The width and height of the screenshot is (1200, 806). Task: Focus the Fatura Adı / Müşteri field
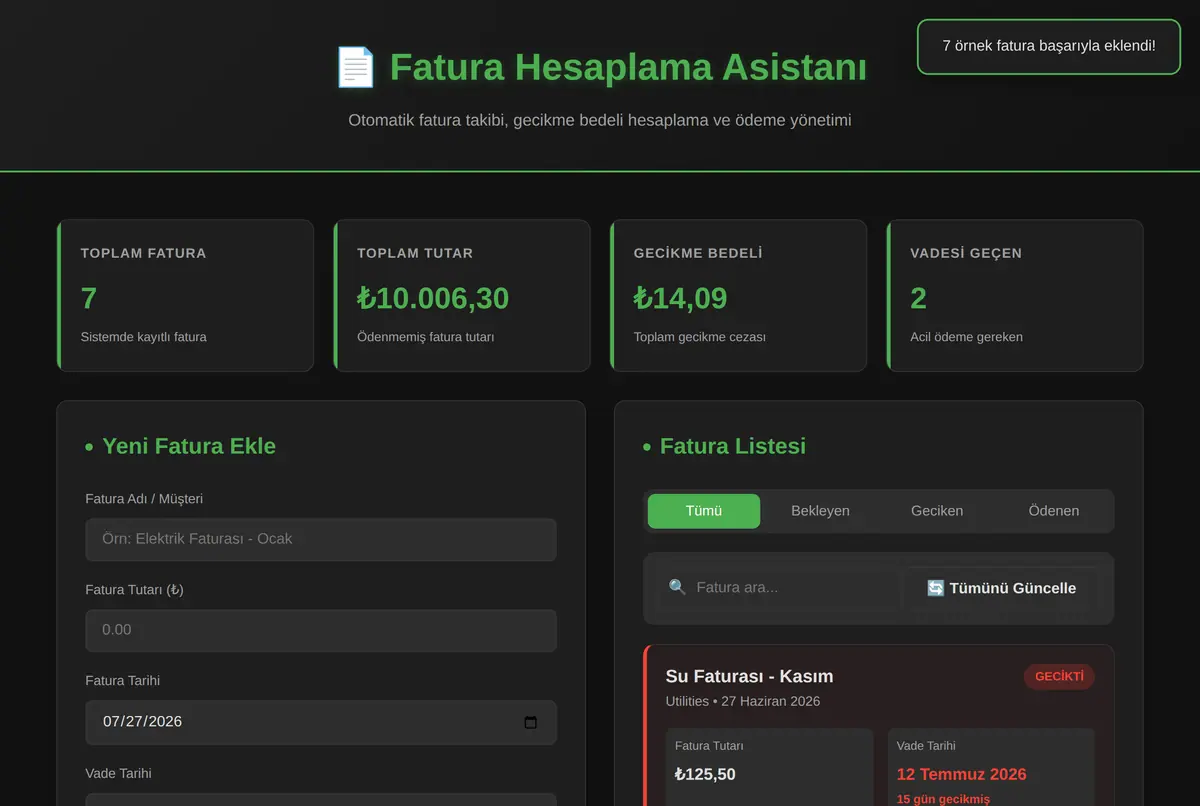tap(321, 539)
